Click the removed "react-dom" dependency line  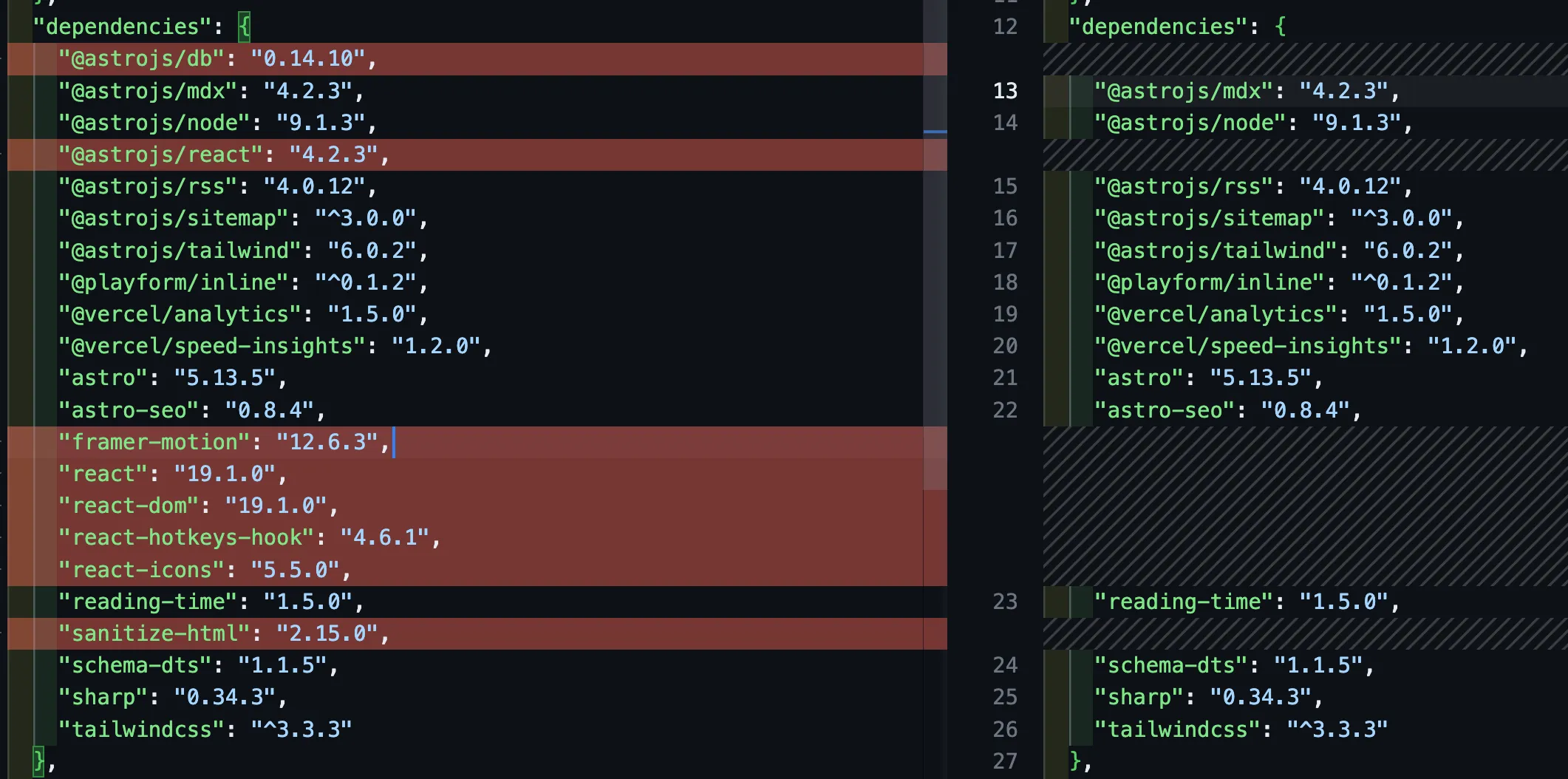197,506
